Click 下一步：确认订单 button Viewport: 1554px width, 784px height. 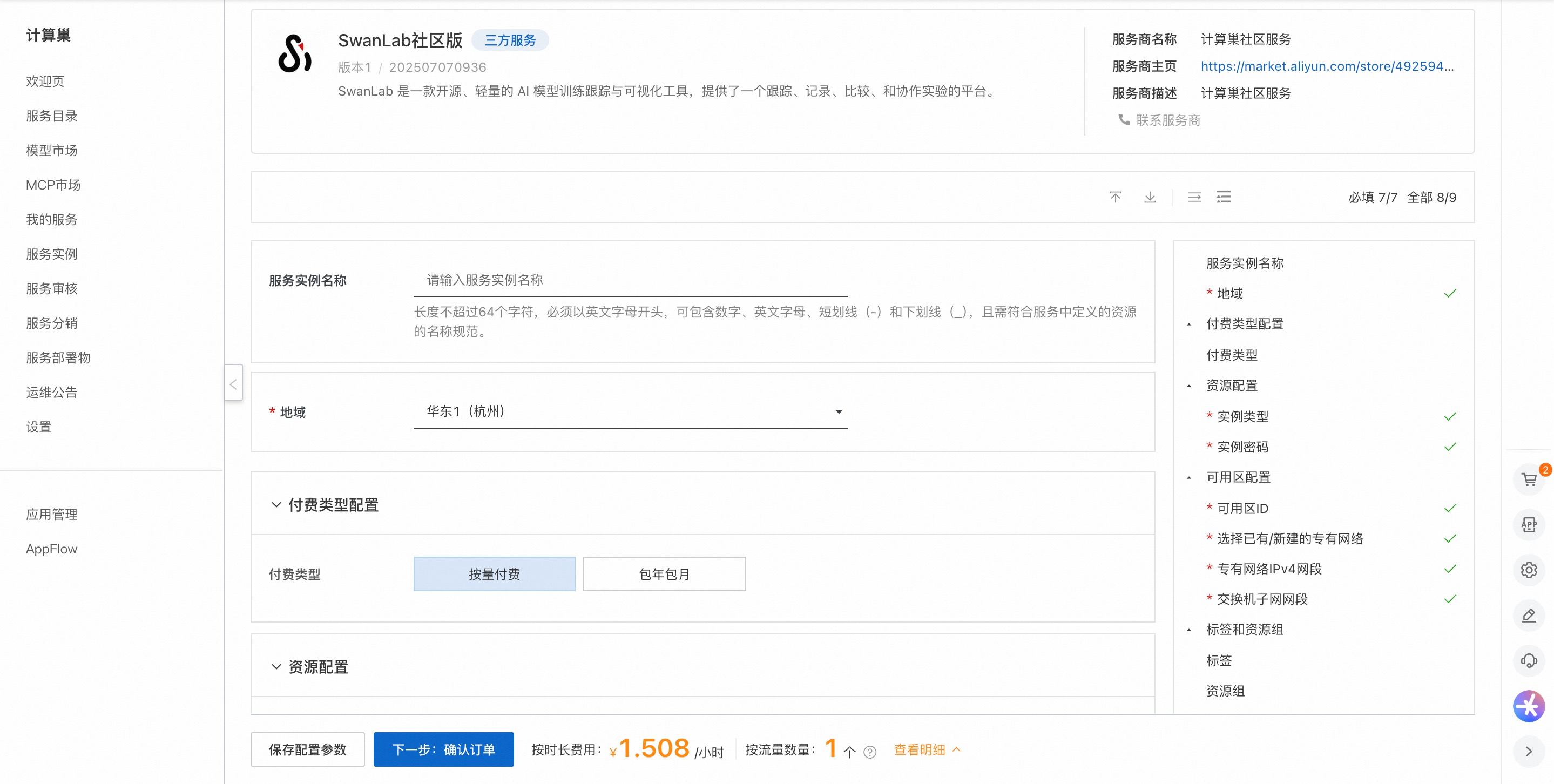tap(443, 749)
